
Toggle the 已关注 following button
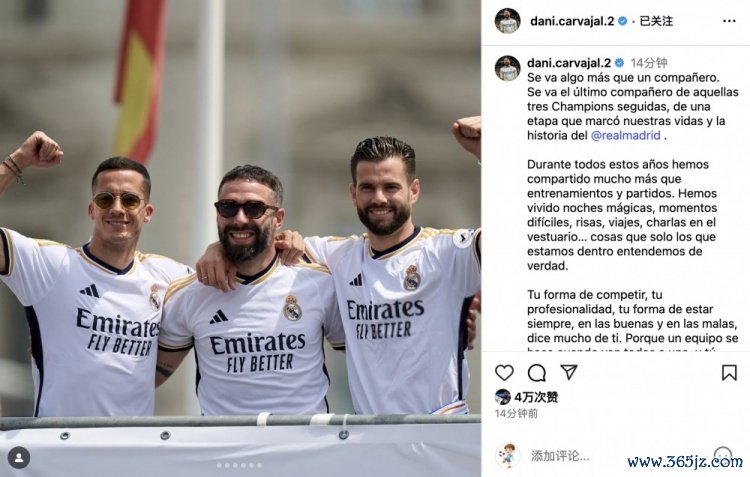(656, 21)
